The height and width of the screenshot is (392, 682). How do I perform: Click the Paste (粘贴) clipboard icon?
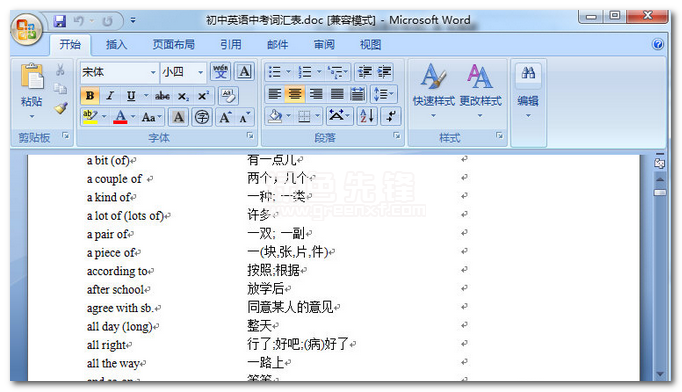pos(32,77)
